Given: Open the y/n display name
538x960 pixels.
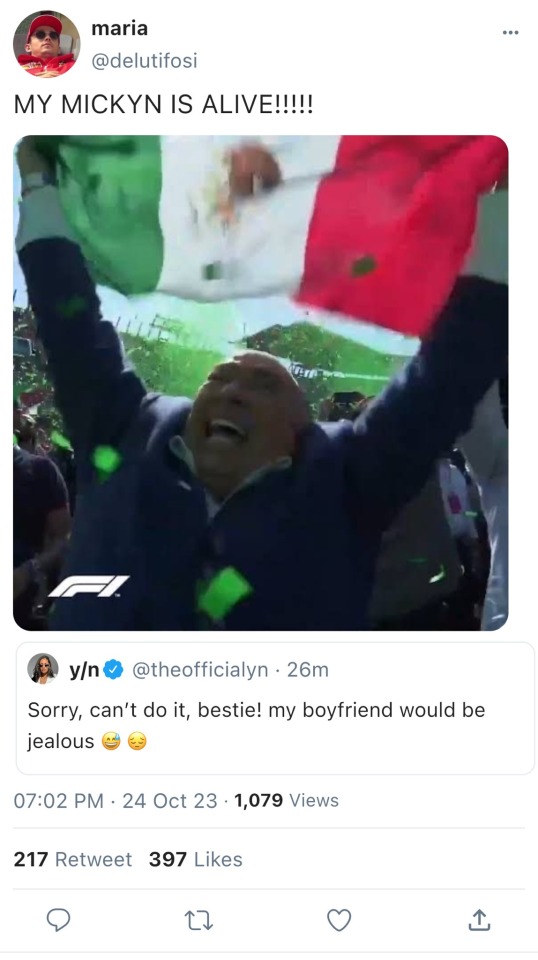Looking at the screenshot, I should point(84,670).
